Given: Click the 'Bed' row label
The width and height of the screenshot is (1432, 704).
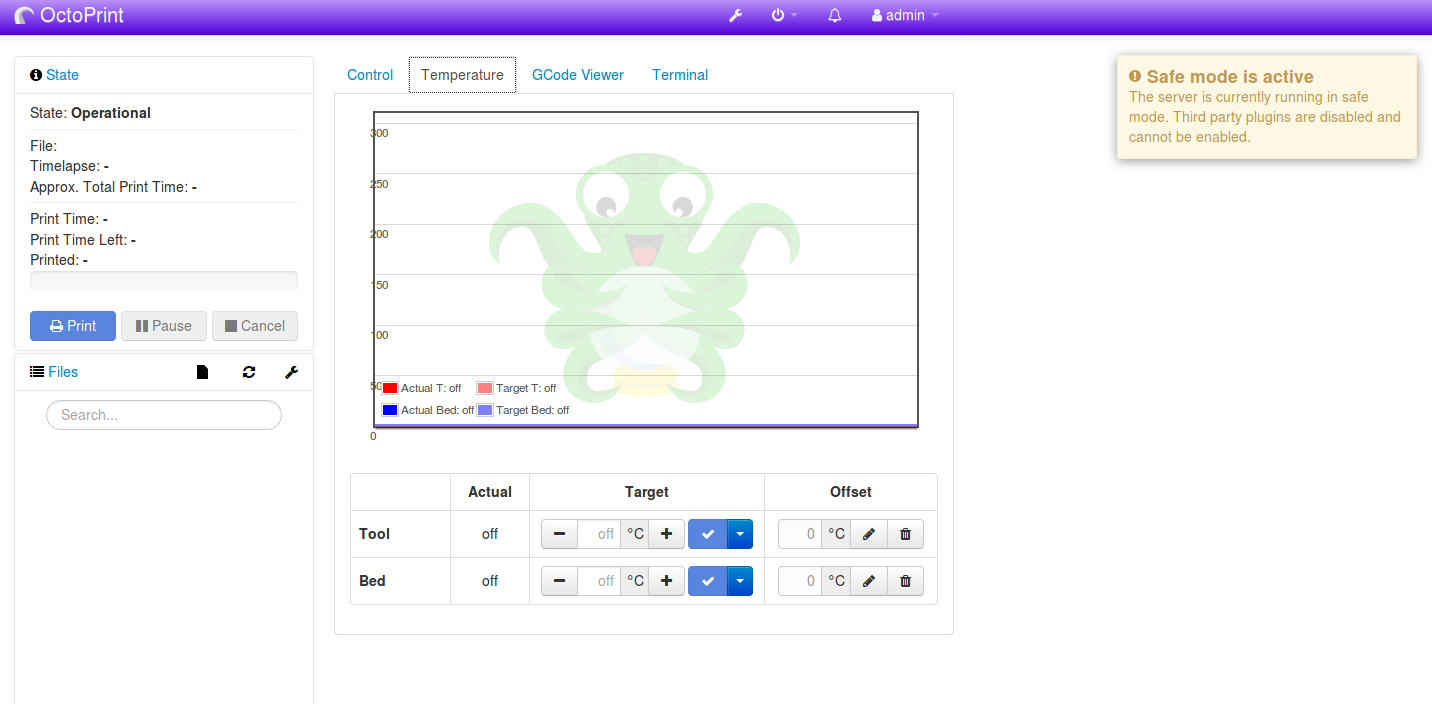Looking at the screenshot, I should (x=372, y=581).
